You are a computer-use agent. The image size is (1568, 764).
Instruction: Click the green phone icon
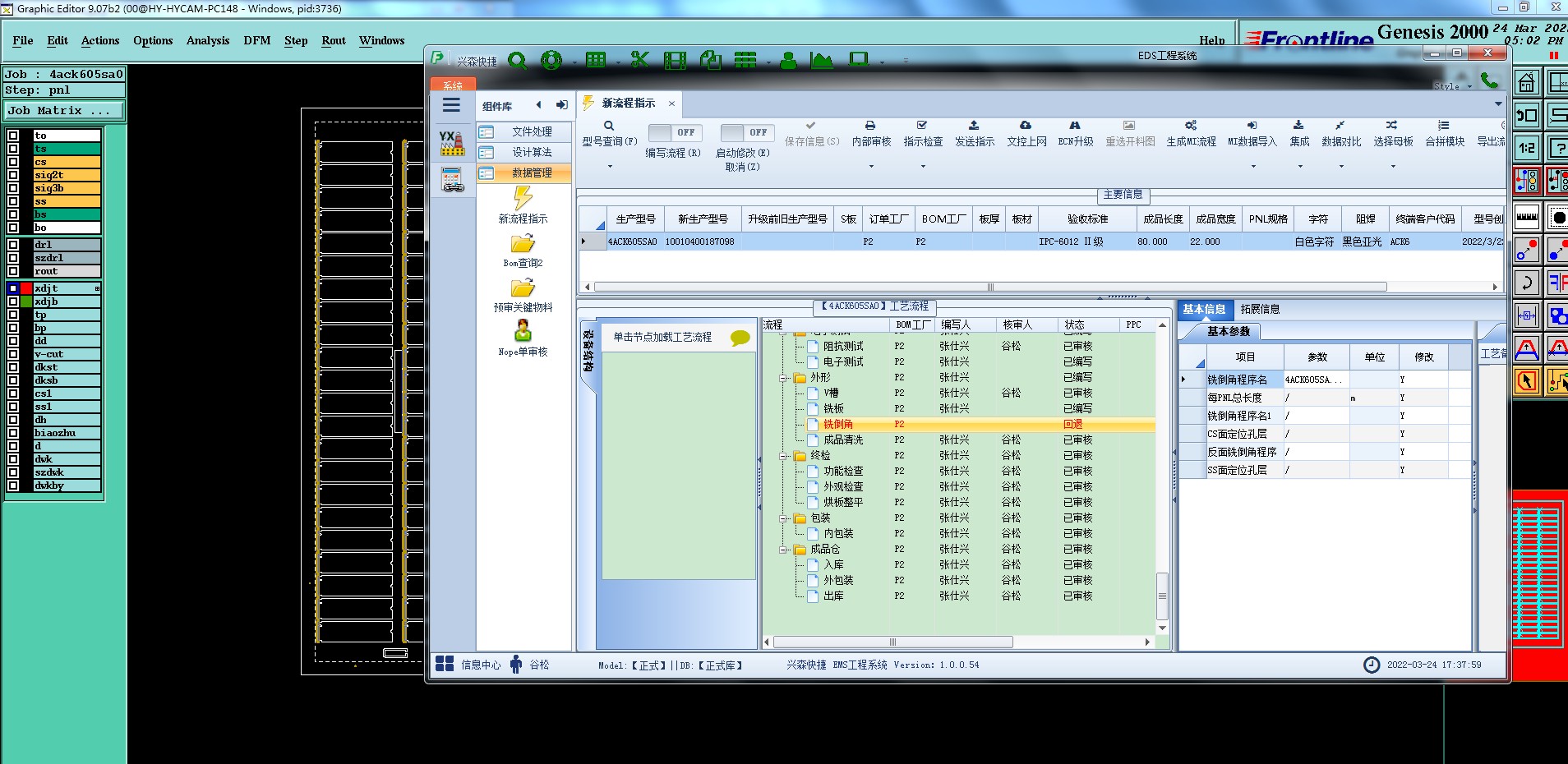(x=1489, y=80)
